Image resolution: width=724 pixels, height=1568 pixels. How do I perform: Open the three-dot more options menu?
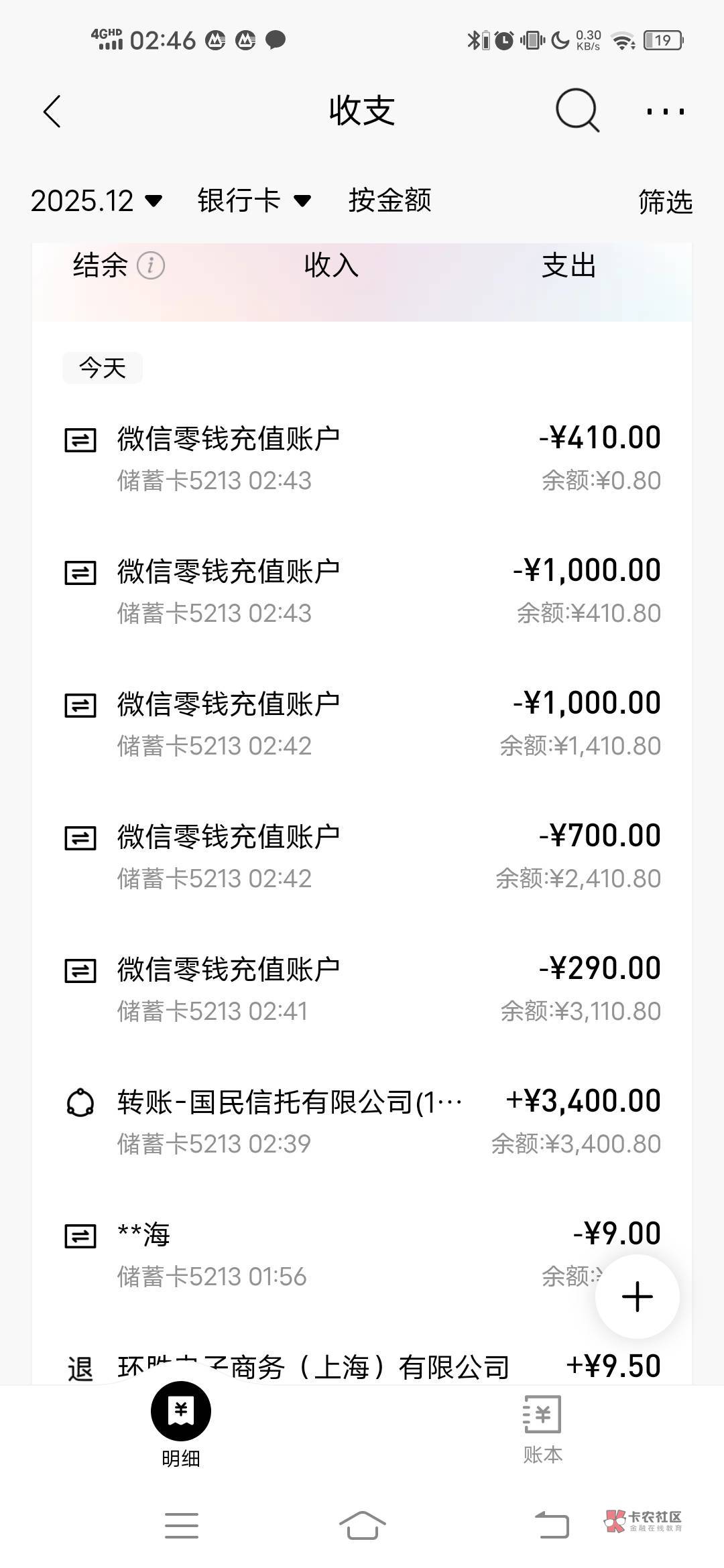pyautogui.click(x=665, y=111)
